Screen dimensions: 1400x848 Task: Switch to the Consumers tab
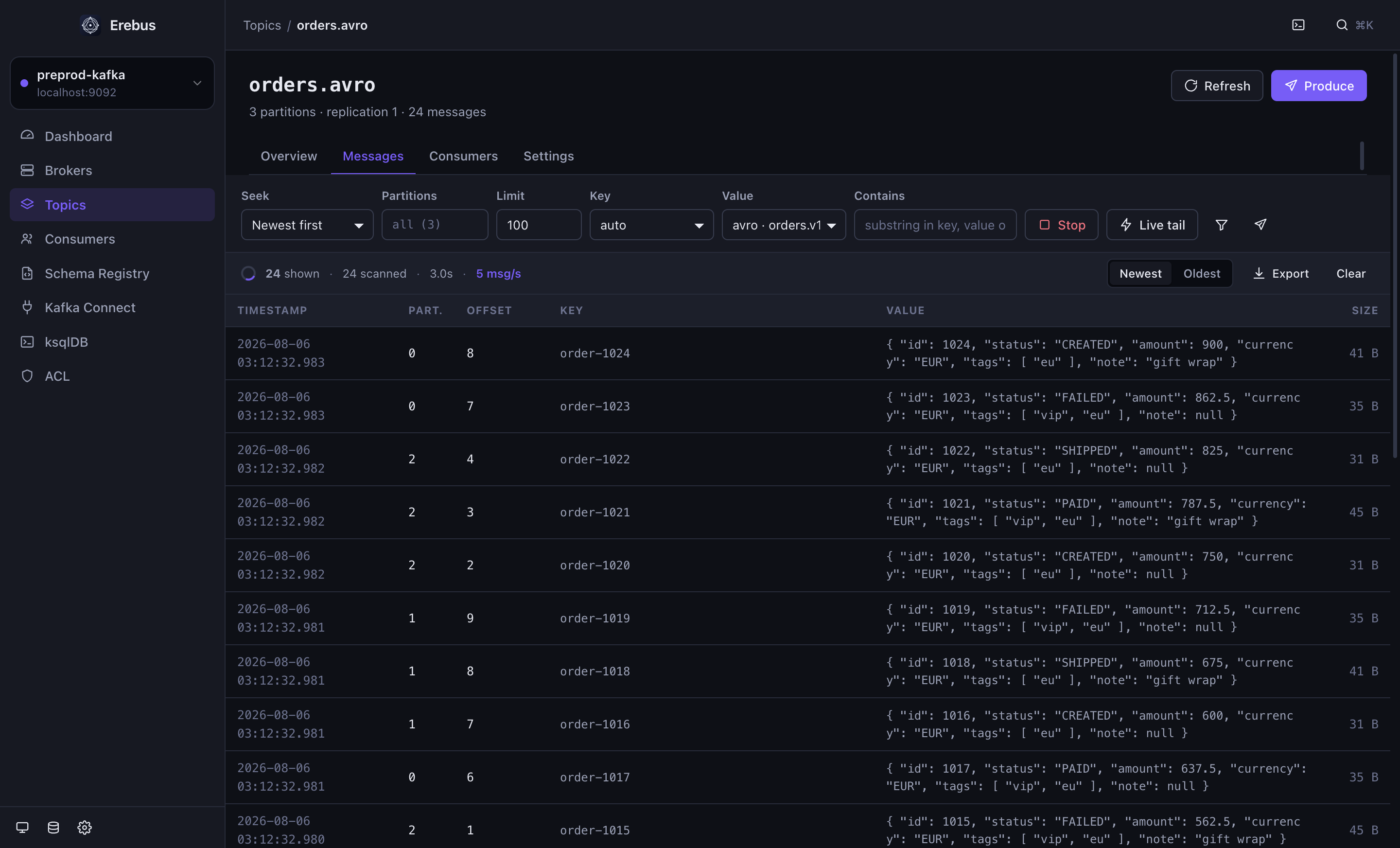point(463,156)
